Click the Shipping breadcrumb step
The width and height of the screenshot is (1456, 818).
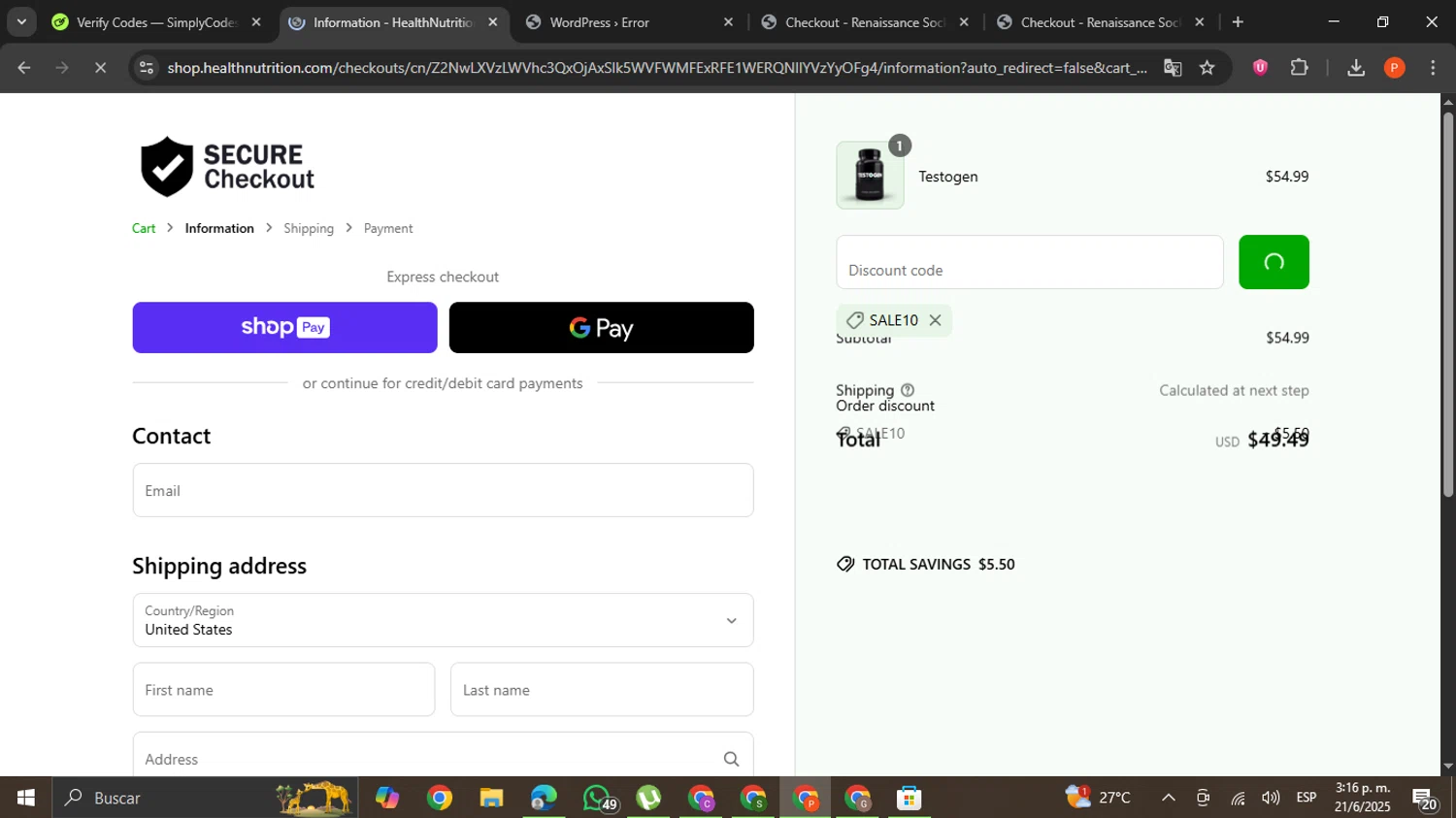(x=309, y=228)
